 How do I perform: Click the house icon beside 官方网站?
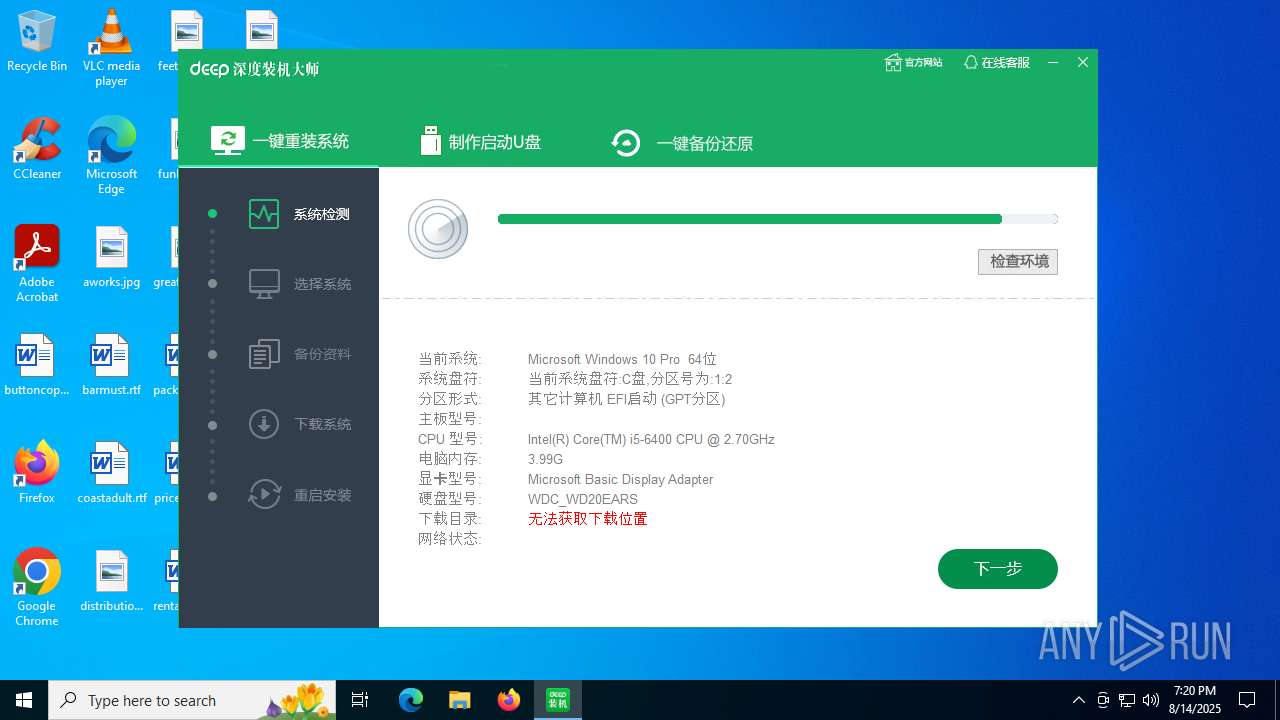point(893,62)
